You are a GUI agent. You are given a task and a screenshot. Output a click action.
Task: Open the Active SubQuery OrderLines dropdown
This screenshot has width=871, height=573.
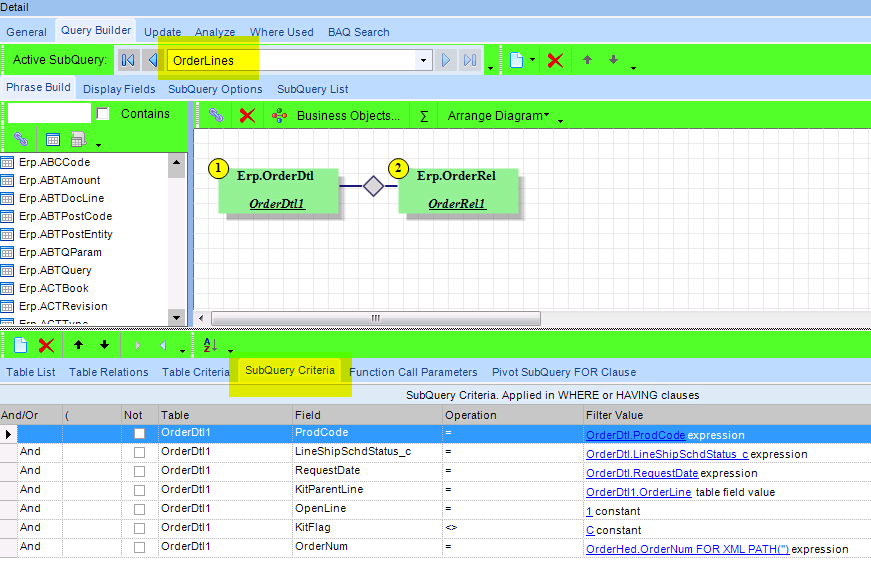[424, 61]
